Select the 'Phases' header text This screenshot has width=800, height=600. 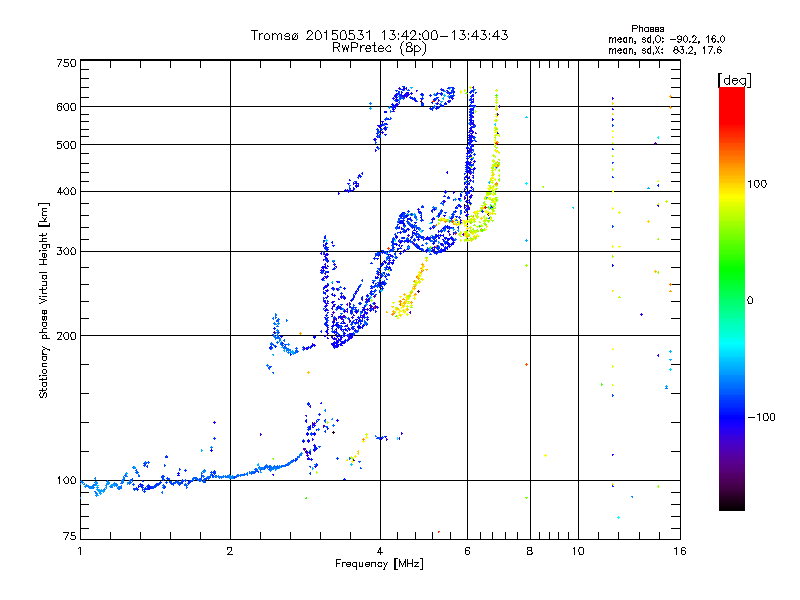(647, 29)
